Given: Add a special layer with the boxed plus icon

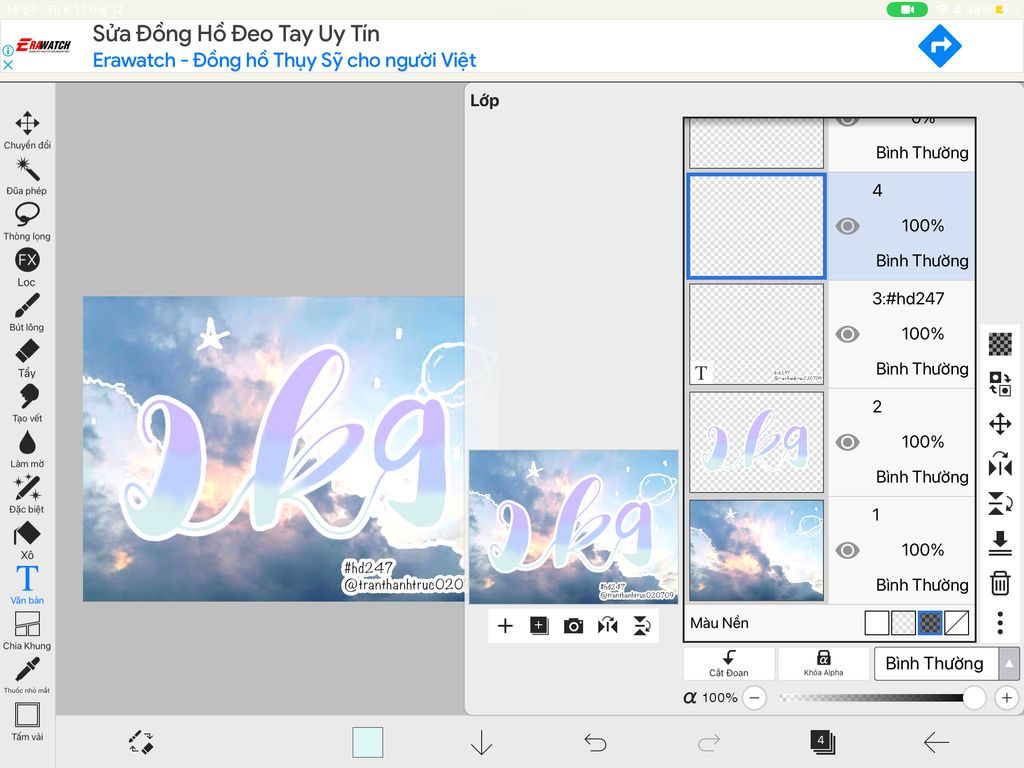Looking at the screenshot, I should pos(539,626).
